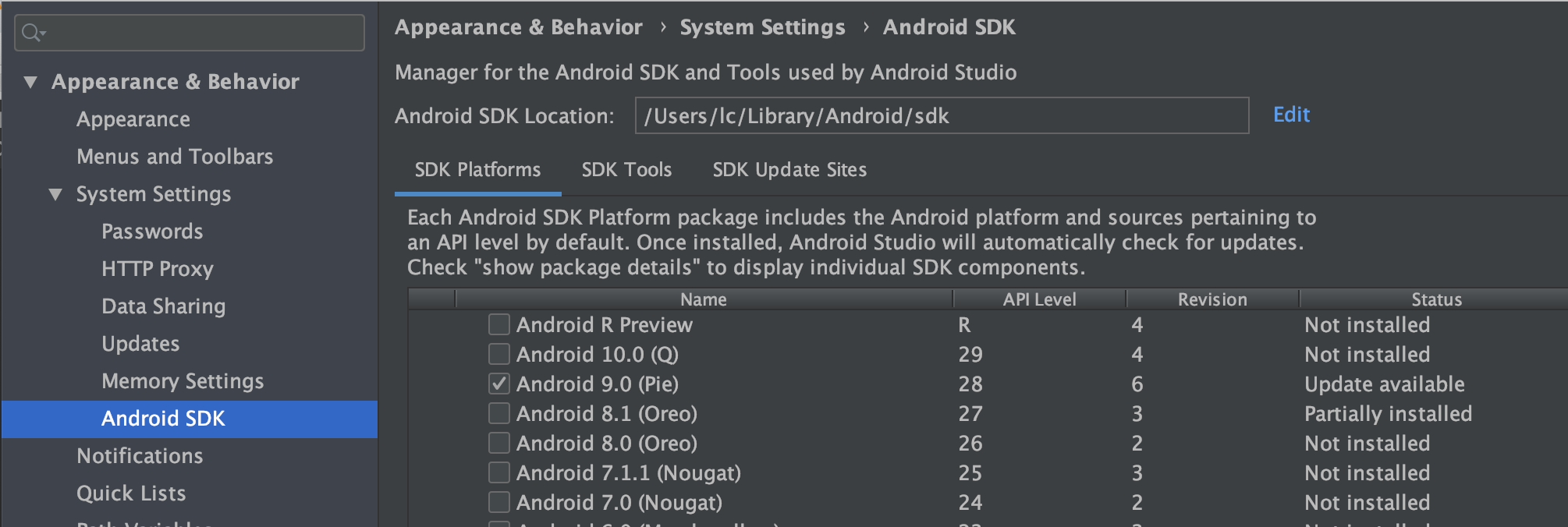Switch to SDK Platforms tab
Viewport: 1568px width, 527px height.
477,170
